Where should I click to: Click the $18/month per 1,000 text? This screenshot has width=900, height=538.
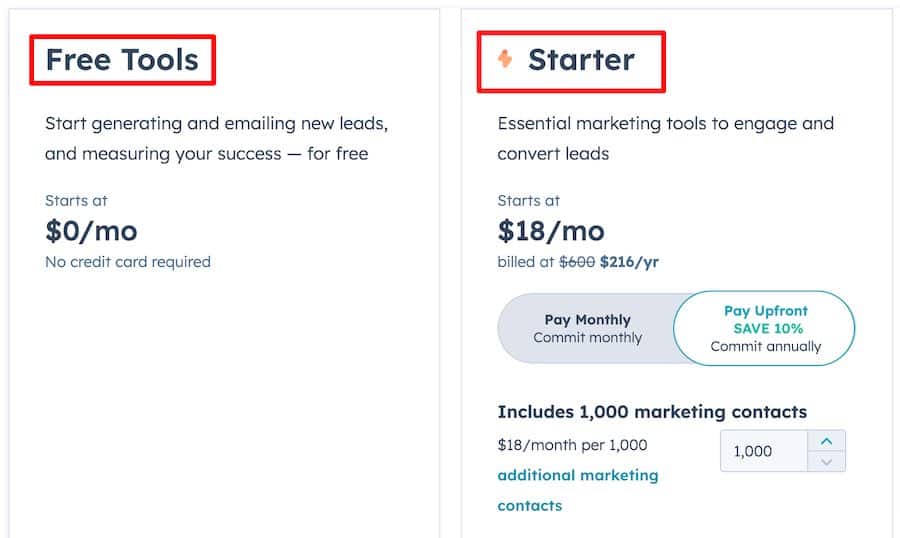pyautogui.click(x=572, y=445)
